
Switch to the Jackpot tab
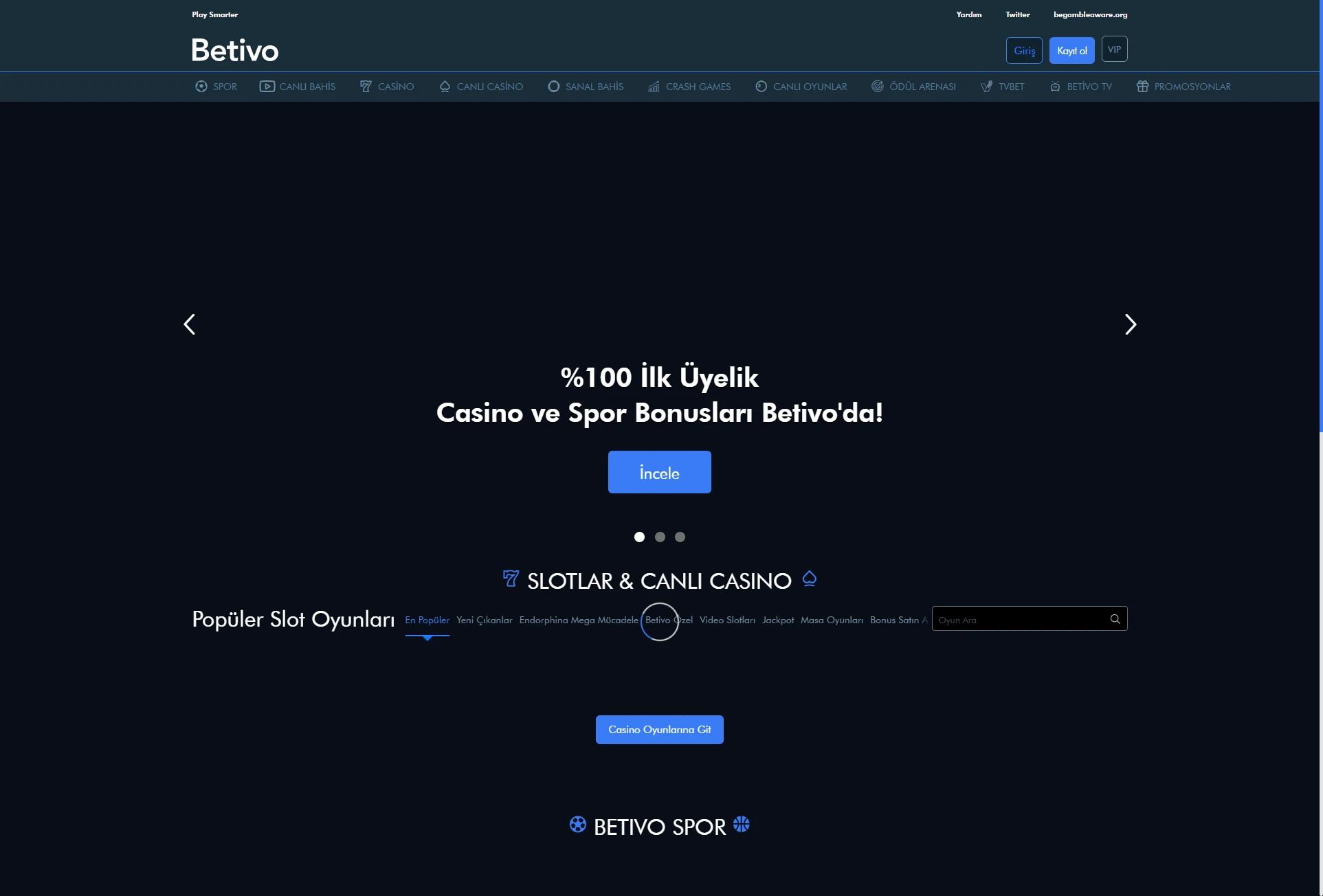coord(778,620)
